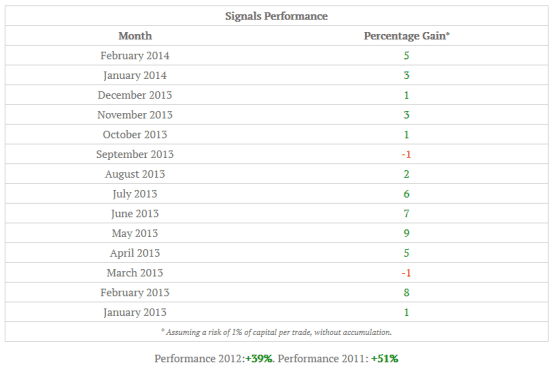Click the February 2014 row label
Image resolution: width=554 pixels, height=367 pixels.
point(135,56)
